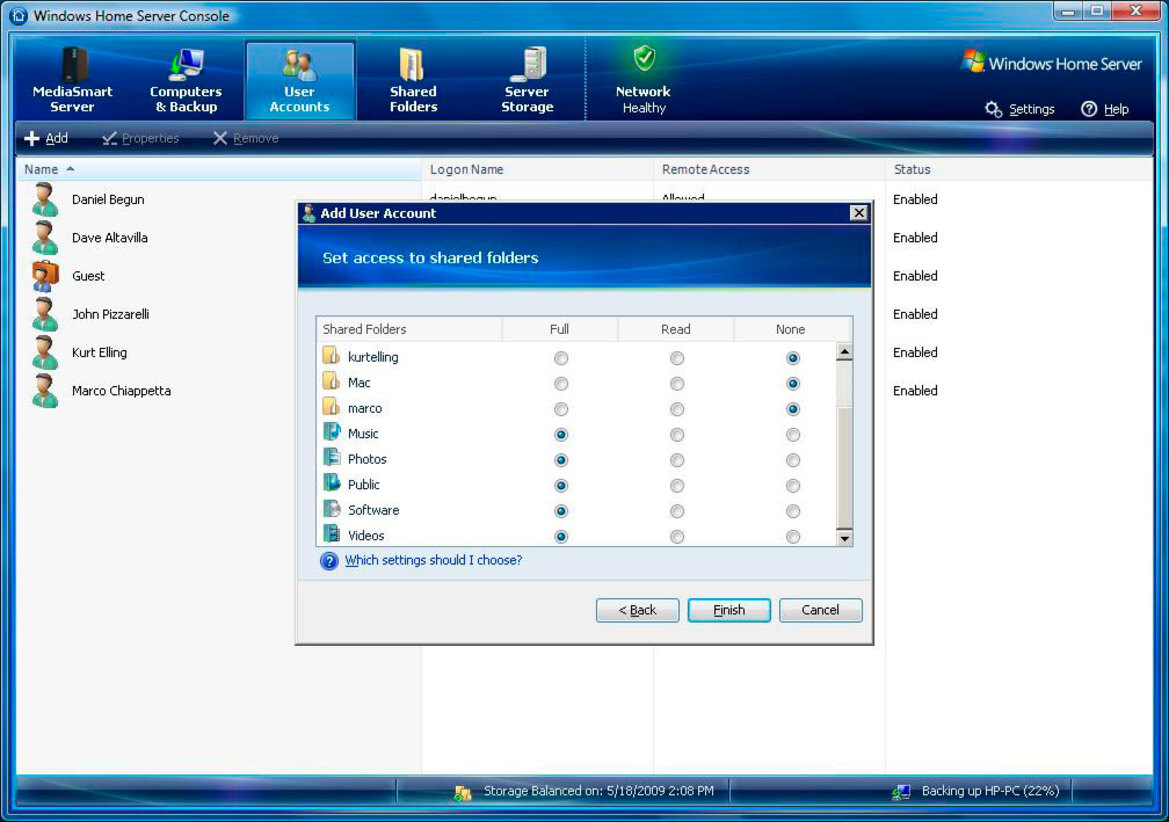Select Daniel Begun user avatar icon
The image size is (1169, 822).
45,200
